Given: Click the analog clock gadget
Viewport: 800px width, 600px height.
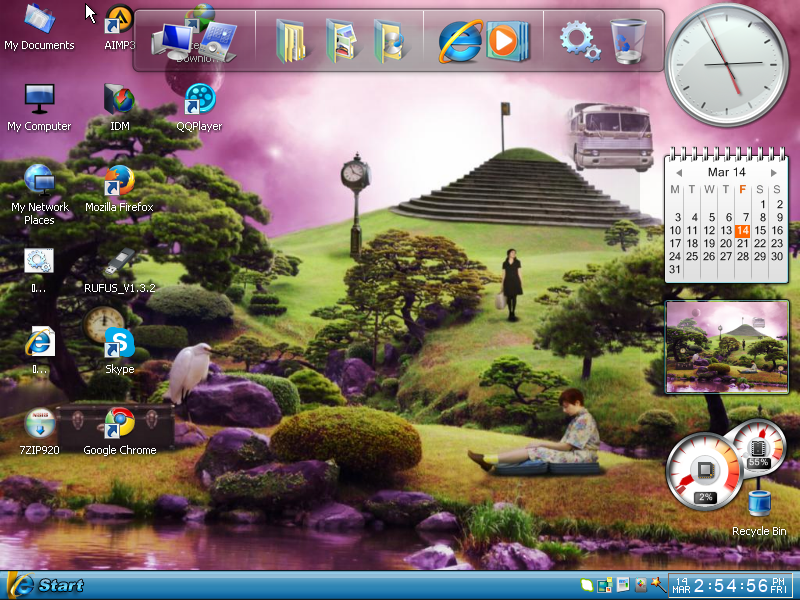Looking at the screenshot, I should [x=727, y=64].
